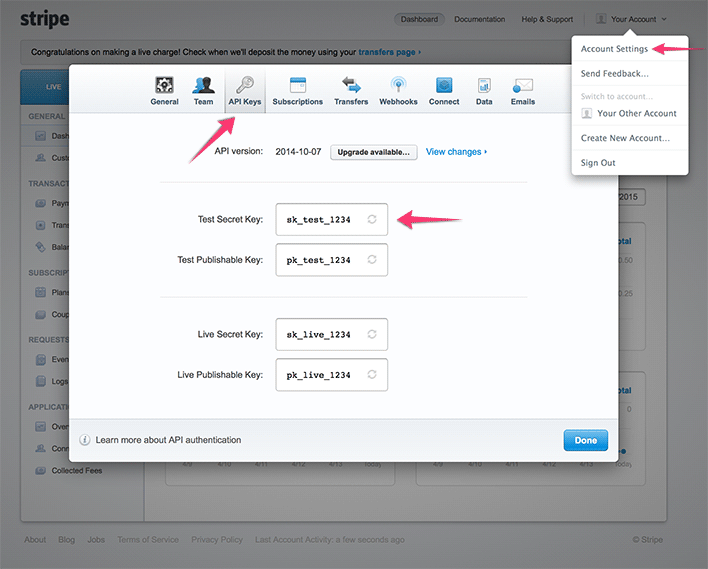Screen dimensions: 708x569
Task: Click the Done button
Action: (x=586, y=440)
